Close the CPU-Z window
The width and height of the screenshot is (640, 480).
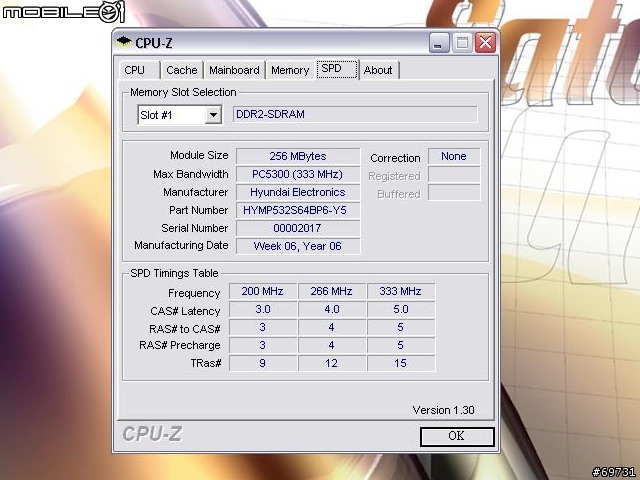click(x=485, y=42)
